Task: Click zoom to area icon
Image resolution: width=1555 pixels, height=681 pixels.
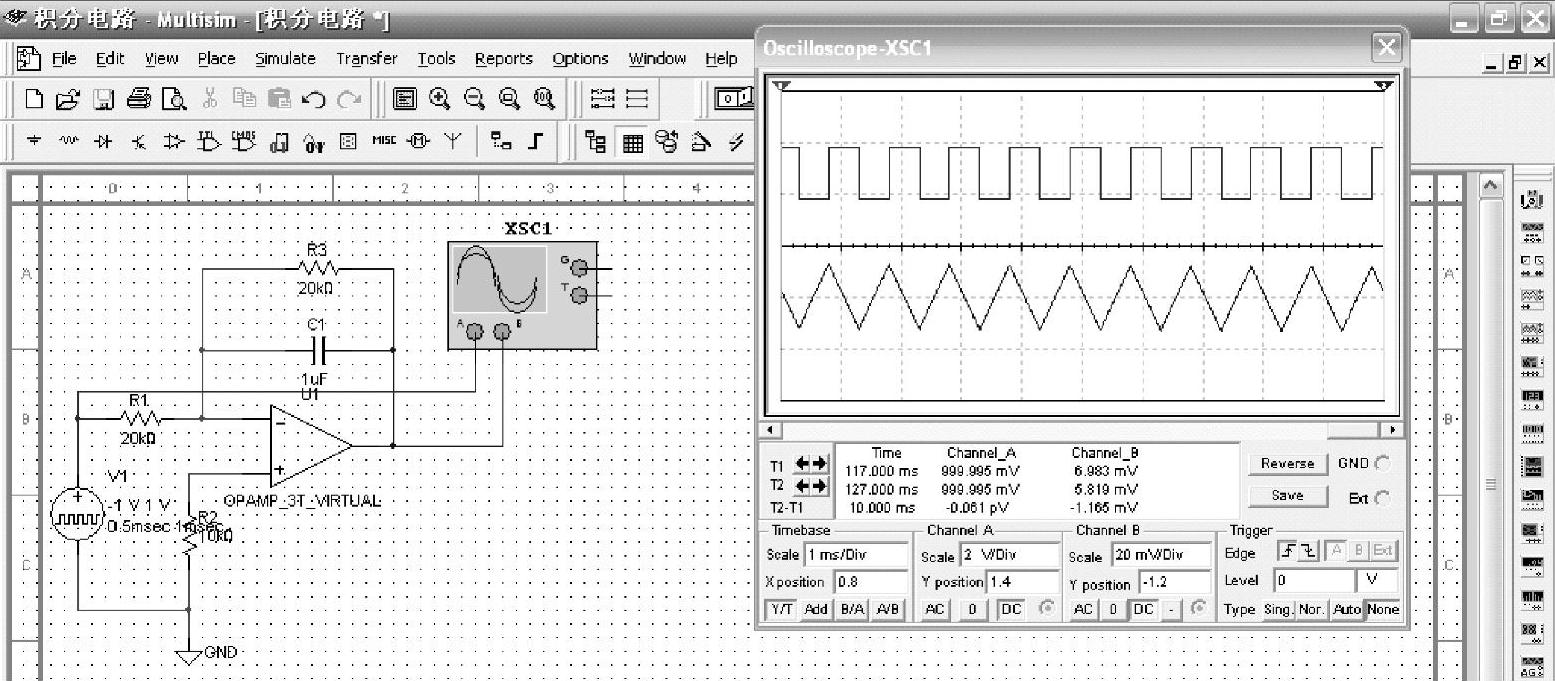Action: tap(508, 98)
